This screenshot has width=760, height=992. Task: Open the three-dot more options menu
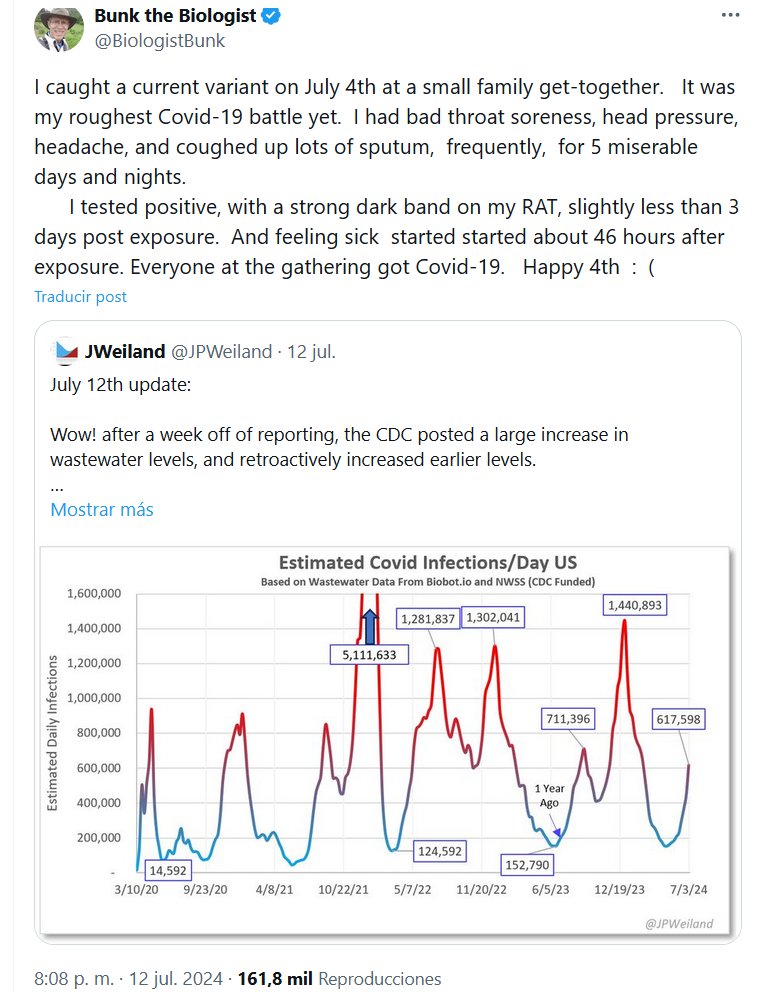click(731, 16)
